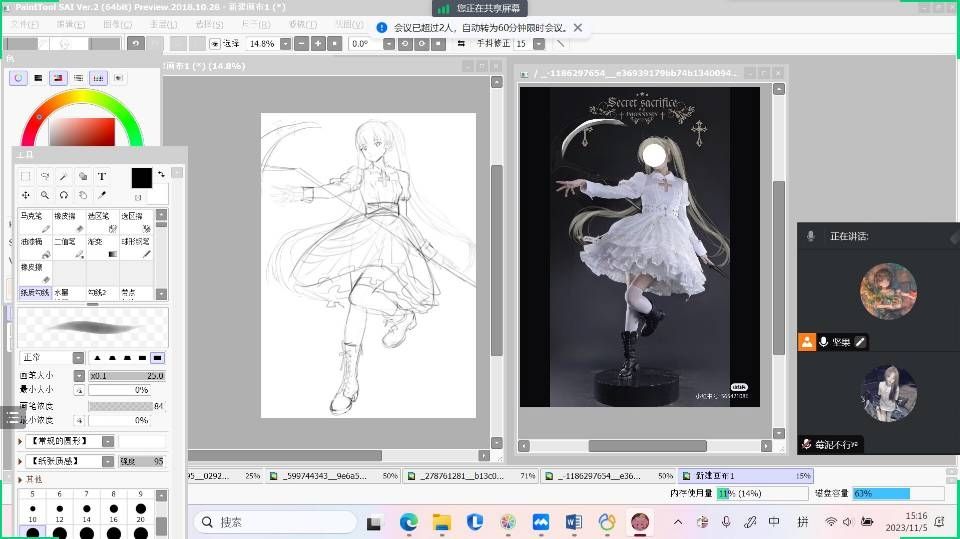Click the undo button in toolbar
Image resolution: width=960 pixels, height=539 pixels.
click(136, 43)
